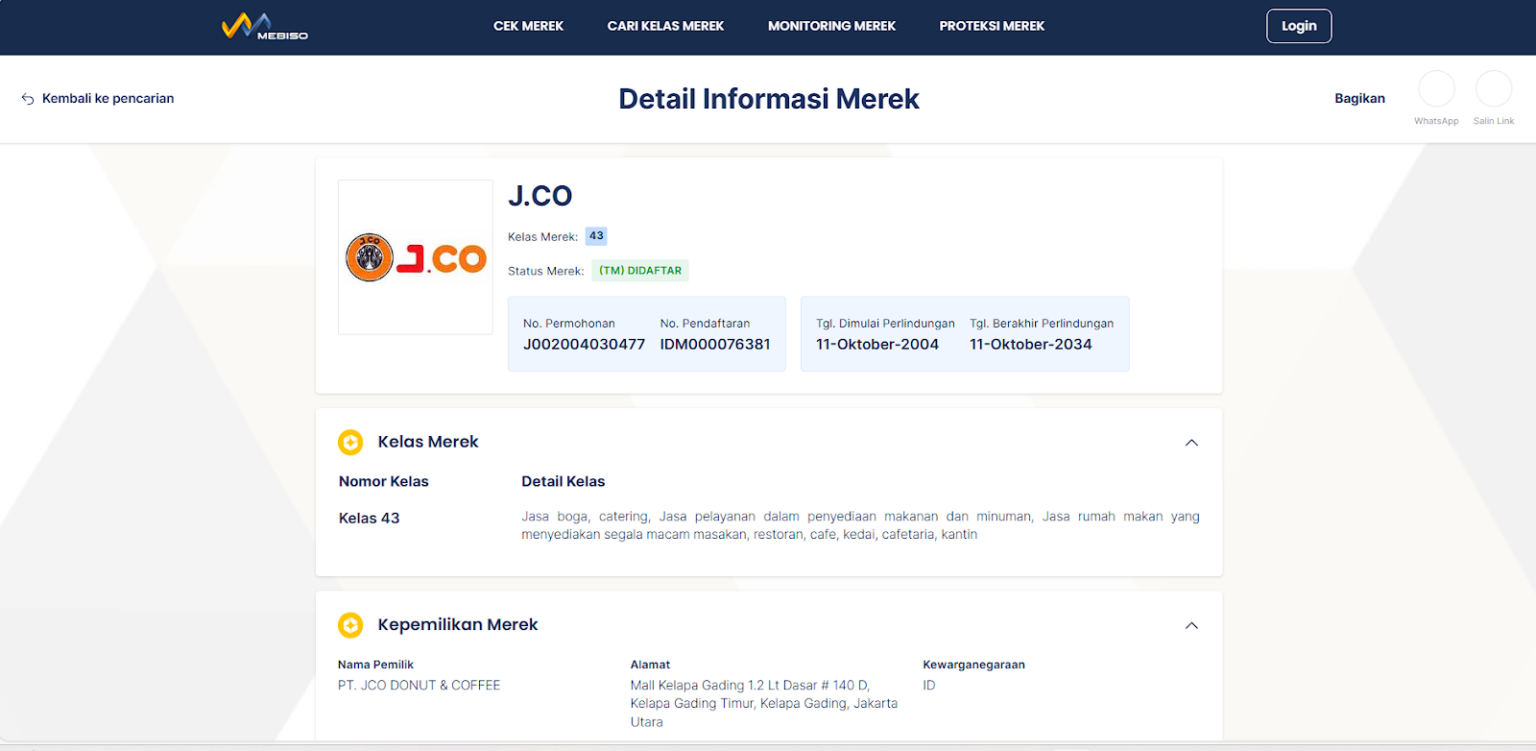Select the J.CO trademark logo image
Viewport: 1536px width, 751px height.
pos(415,256)
